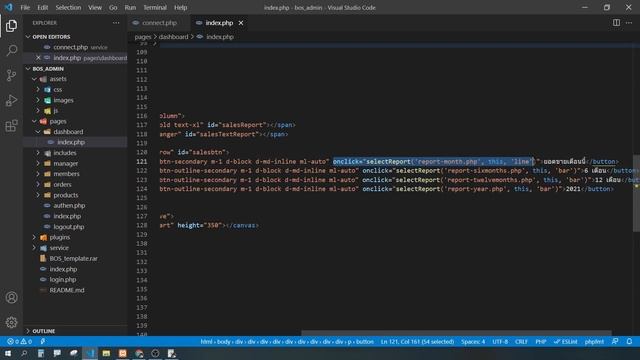Open the Terminal menu
The image size is (640, 360).
(155, 7)
